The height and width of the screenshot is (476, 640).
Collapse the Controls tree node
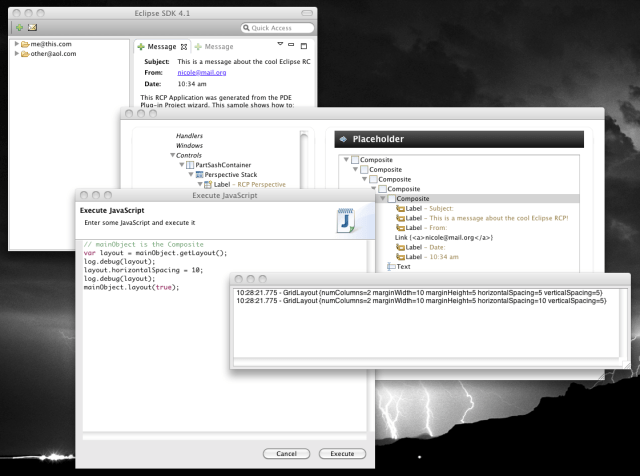pos(172,155)
